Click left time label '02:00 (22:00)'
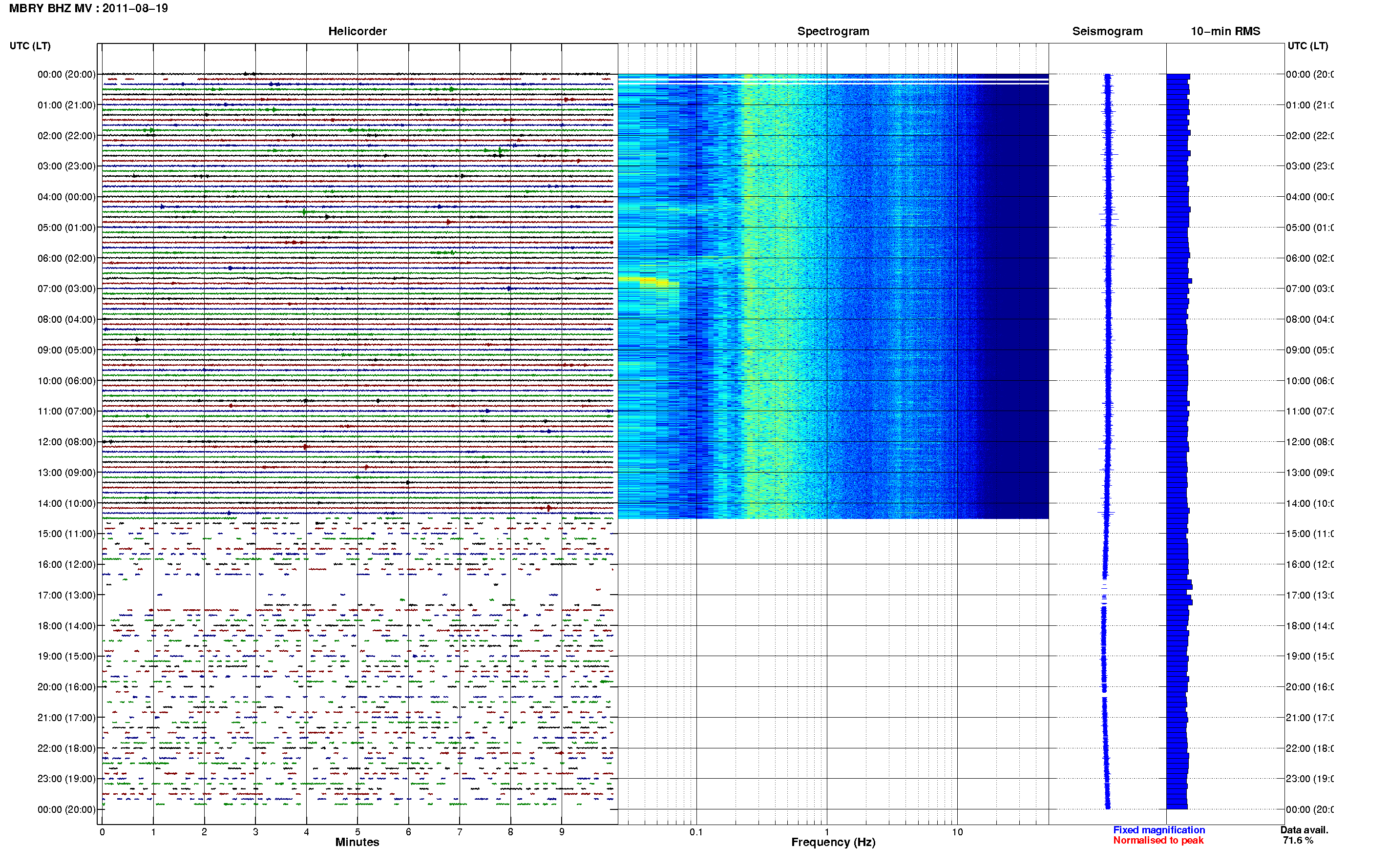Screen dimensions: 1389x868 pyautogui.click(x=66, y=136)
